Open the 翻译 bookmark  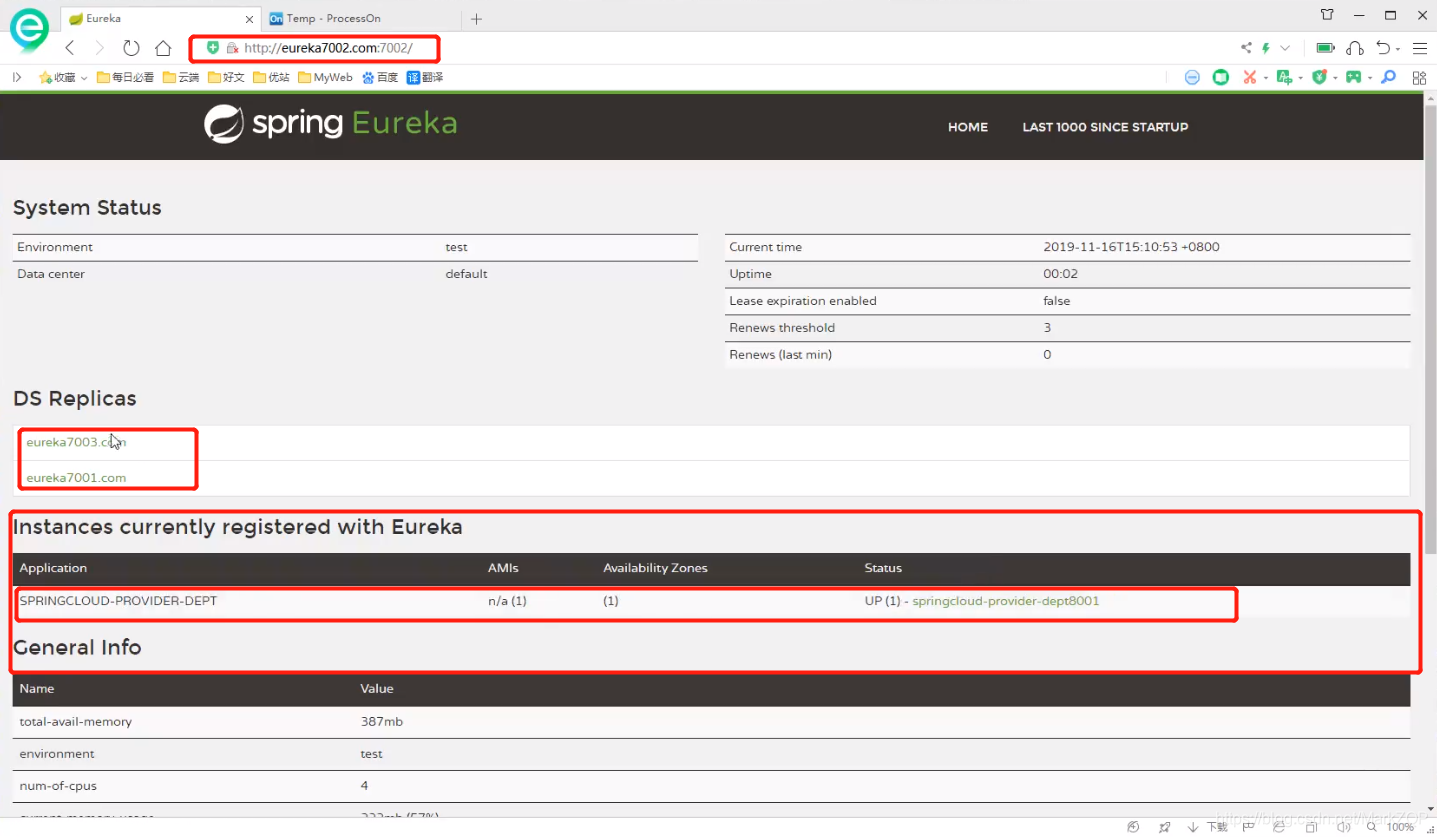pos(425,77)
